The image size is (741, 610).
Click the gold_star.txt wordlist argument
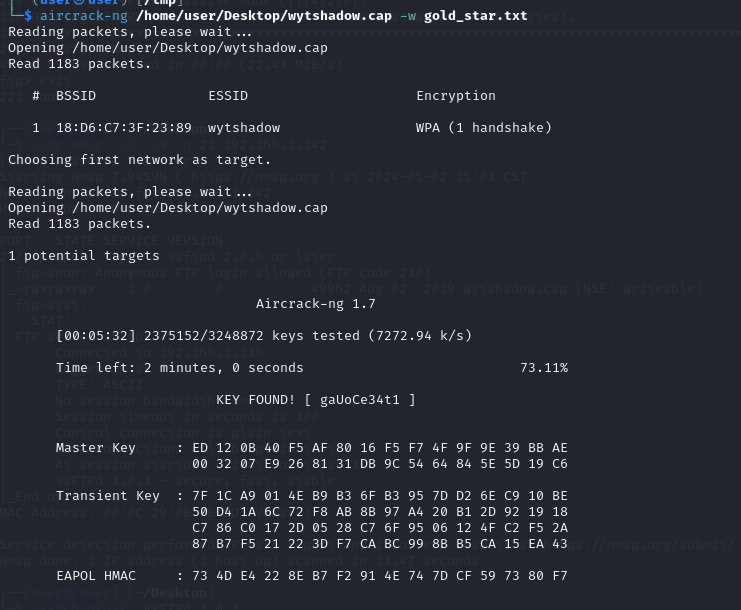tap(475, 16)
